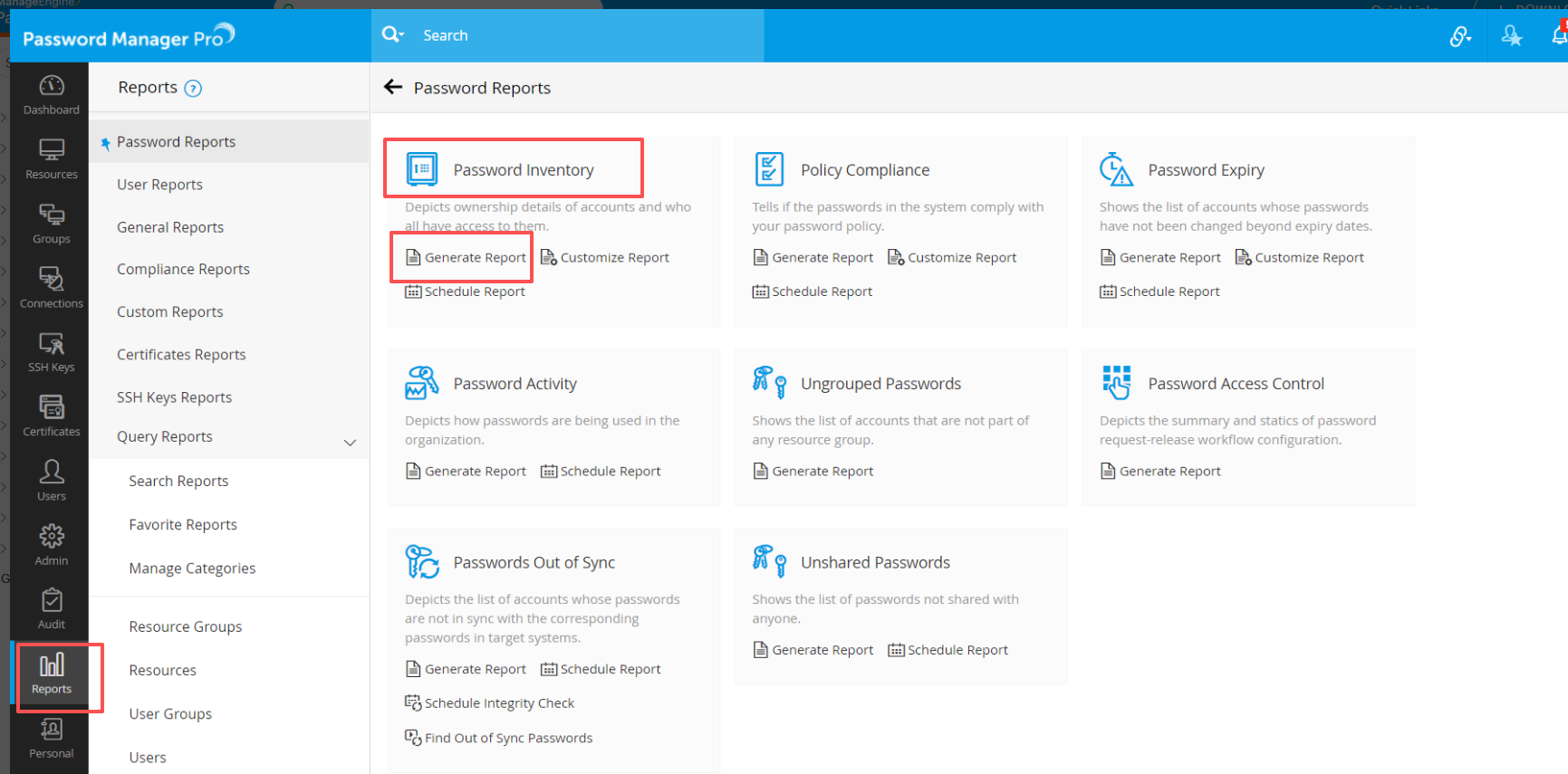Expand the search dropdown magnifier

pos(392,34)
